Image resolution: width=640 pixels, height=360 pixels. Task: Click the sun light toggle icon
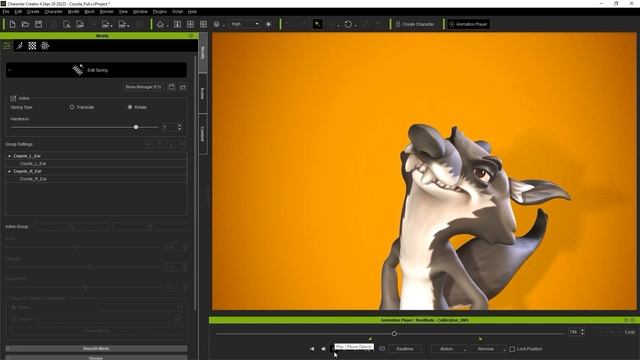click(x=268, y=24)
